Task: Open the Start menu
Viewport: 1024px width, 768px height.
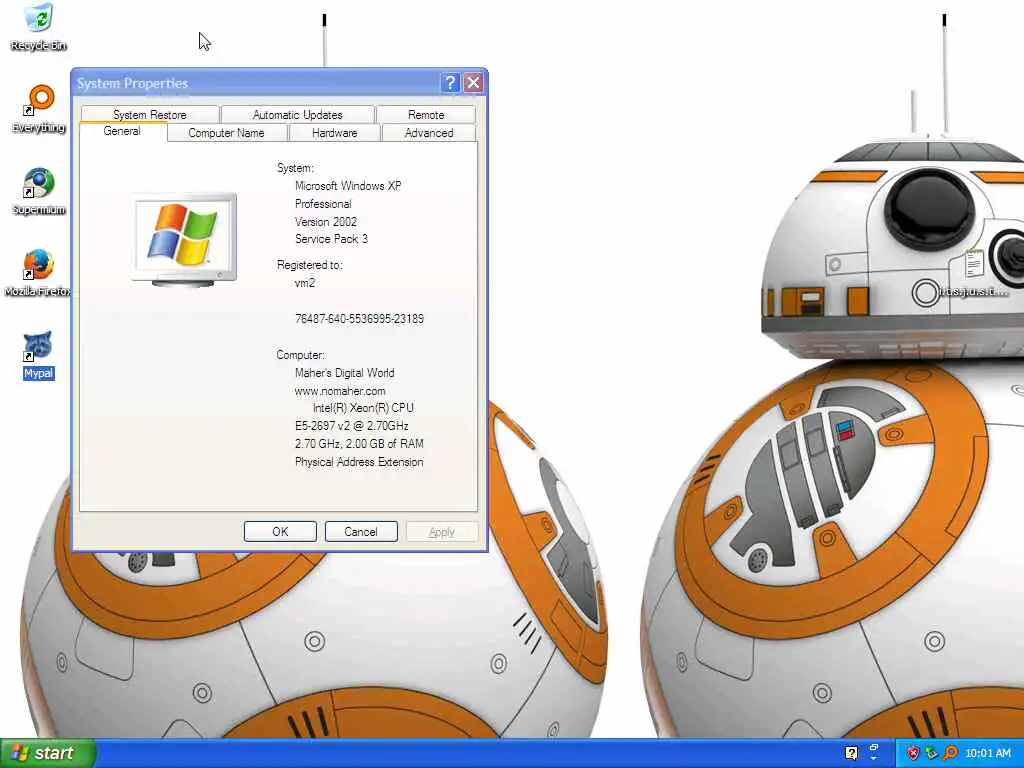Action: tap(48, 753)
